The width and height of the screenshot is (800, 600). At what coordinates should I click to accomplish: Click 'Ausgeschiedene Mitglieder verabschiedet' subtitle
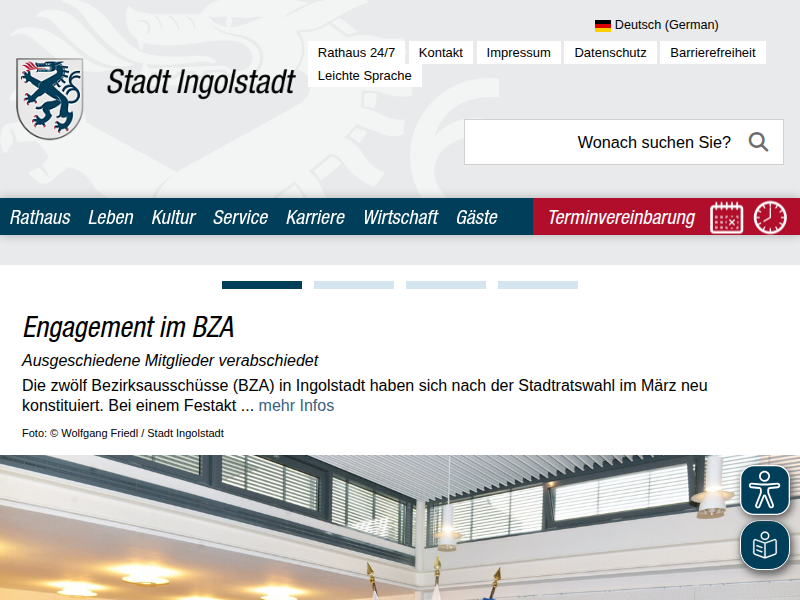click(170, 361)
